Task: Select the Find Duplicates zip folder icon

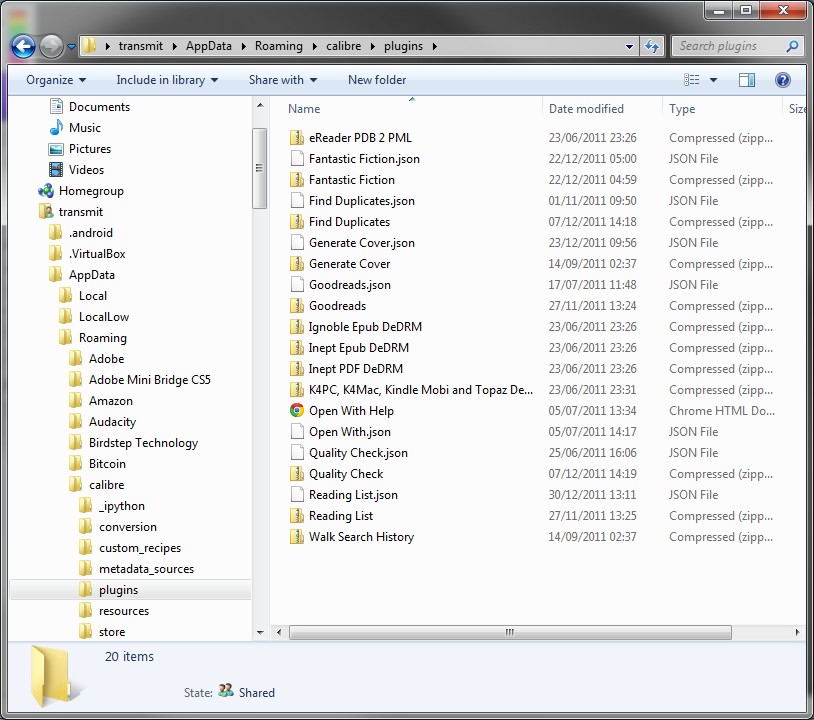Action: click(296, 222)
